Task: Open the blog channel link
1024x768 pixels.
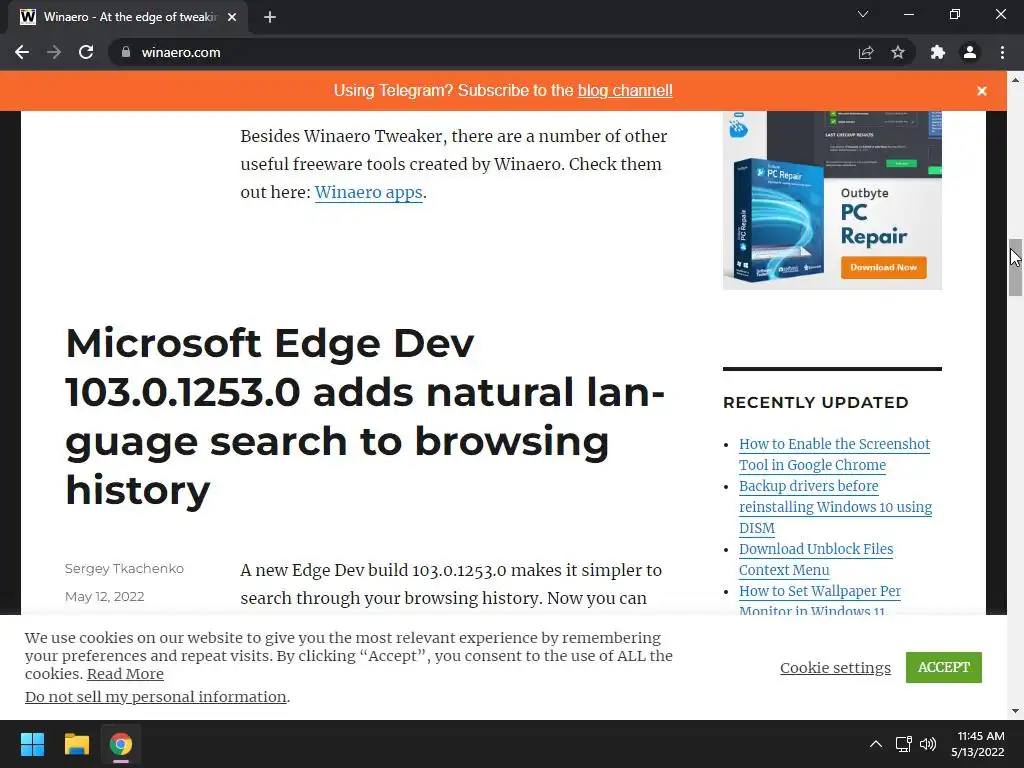Action: click(625, 90)
